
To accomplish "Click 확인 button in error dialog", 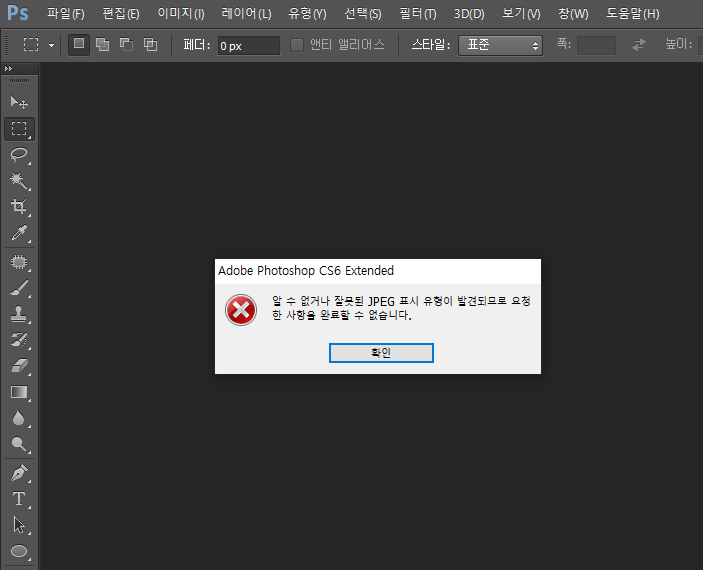I will 381,353.
